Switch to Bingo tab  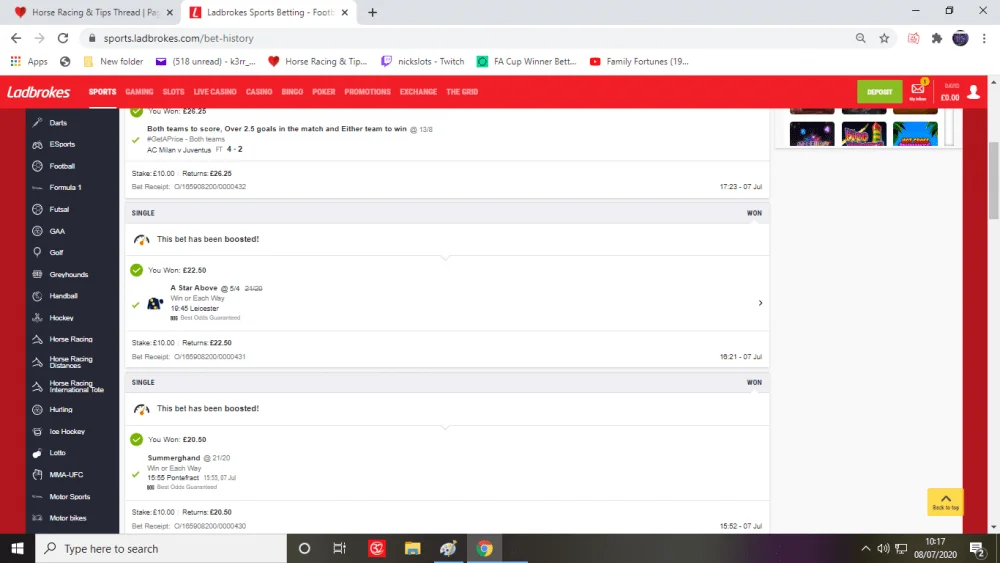[292, 92]
